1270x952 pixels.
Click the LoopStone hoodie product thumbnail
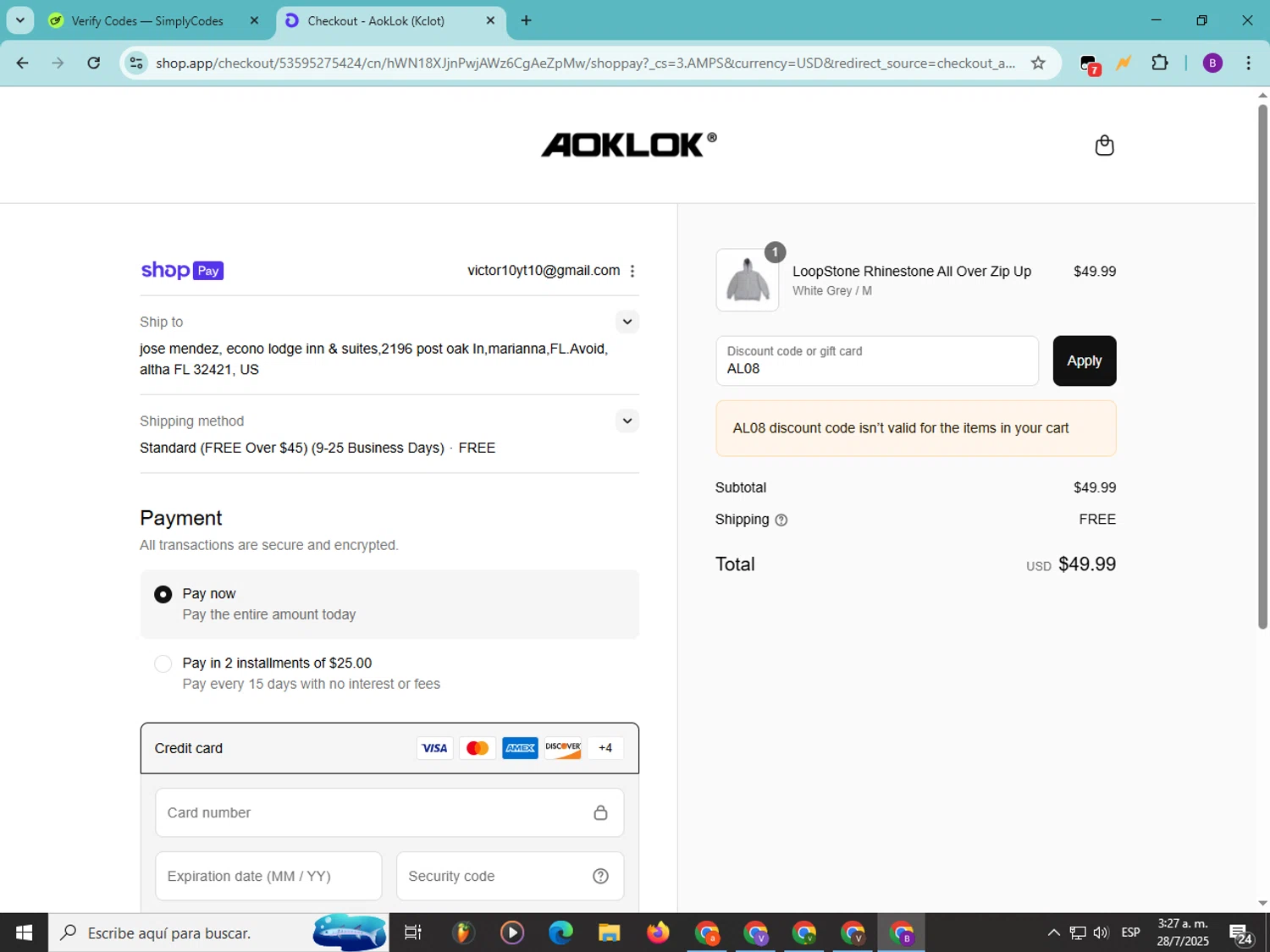748,280
